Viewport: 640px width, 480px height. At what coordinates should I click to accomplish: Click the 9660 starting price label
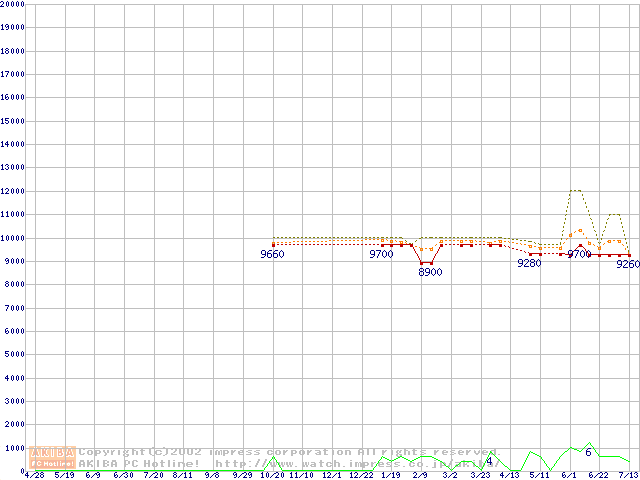[x=272, y=255]
